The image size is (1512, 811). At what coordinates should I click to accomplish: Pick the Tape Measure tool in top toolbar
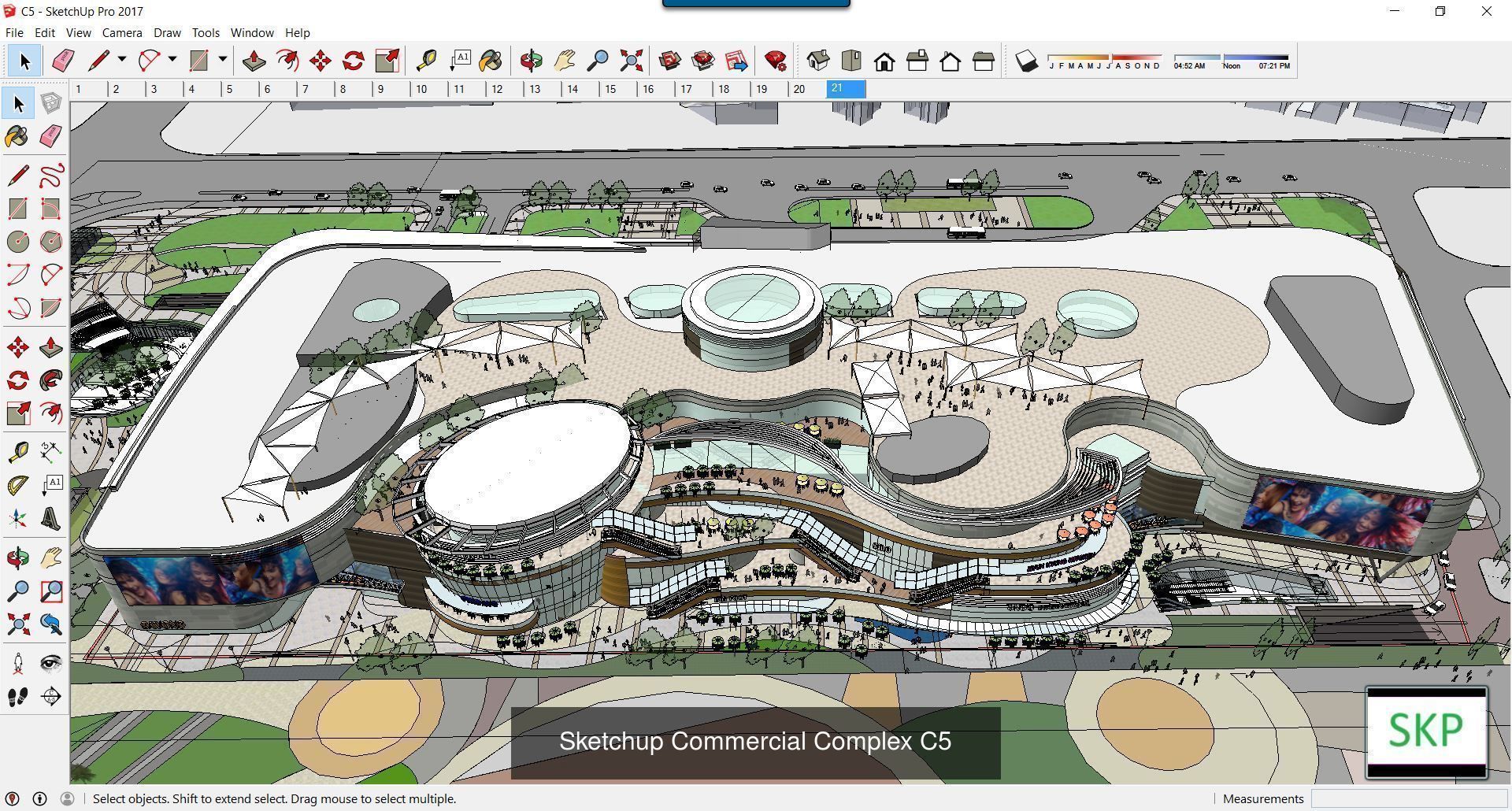coord(426,61)
